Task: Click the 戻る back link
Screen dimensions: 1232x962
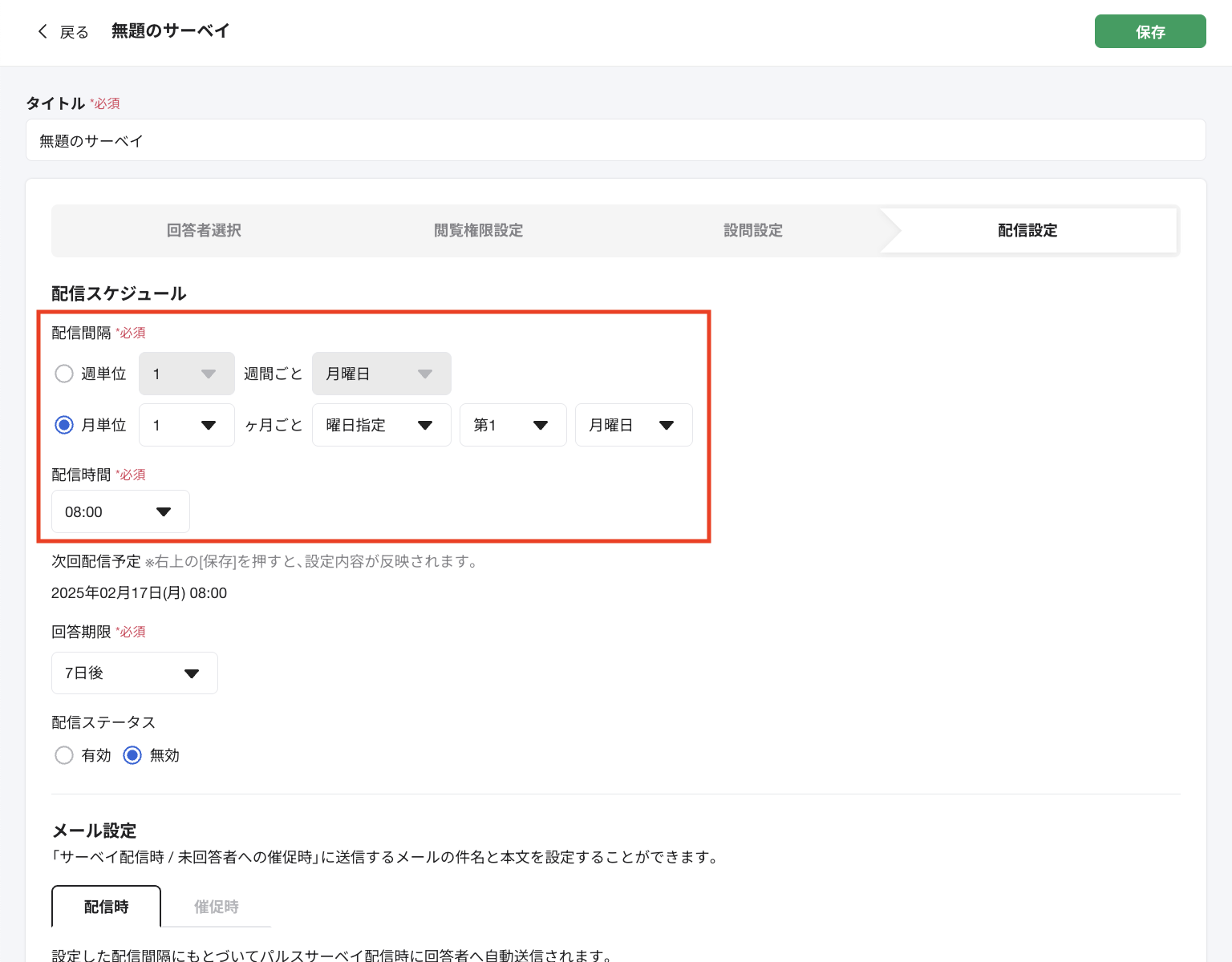Action: point(73,31)
